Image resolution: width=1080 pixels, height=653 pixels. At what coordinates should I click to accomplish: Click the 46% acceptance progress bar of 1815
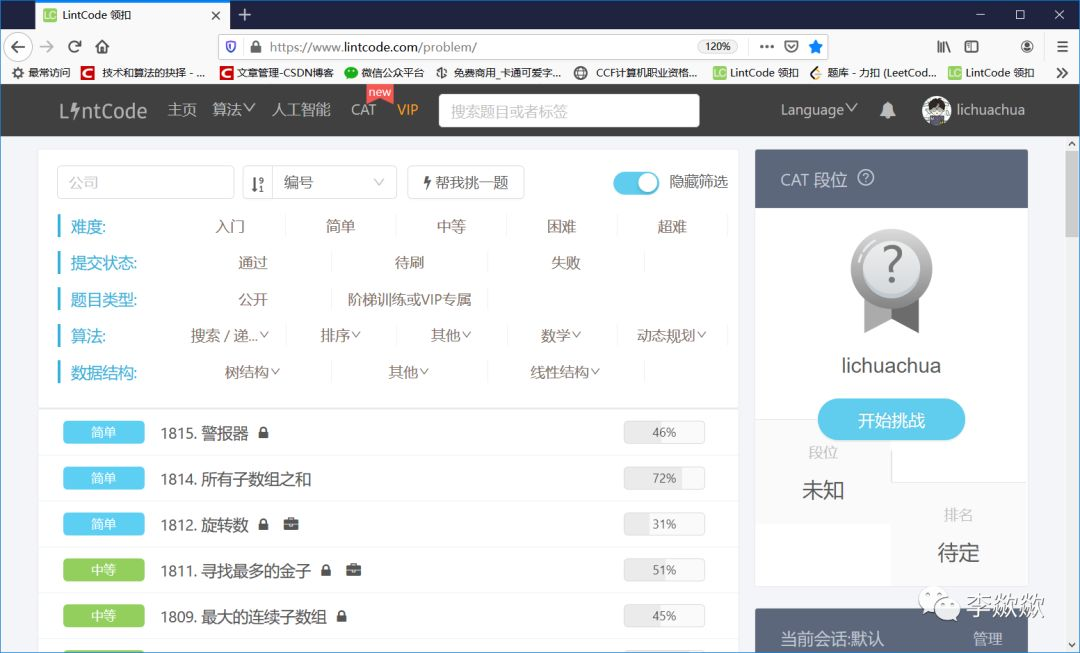(x=663, y=431)
